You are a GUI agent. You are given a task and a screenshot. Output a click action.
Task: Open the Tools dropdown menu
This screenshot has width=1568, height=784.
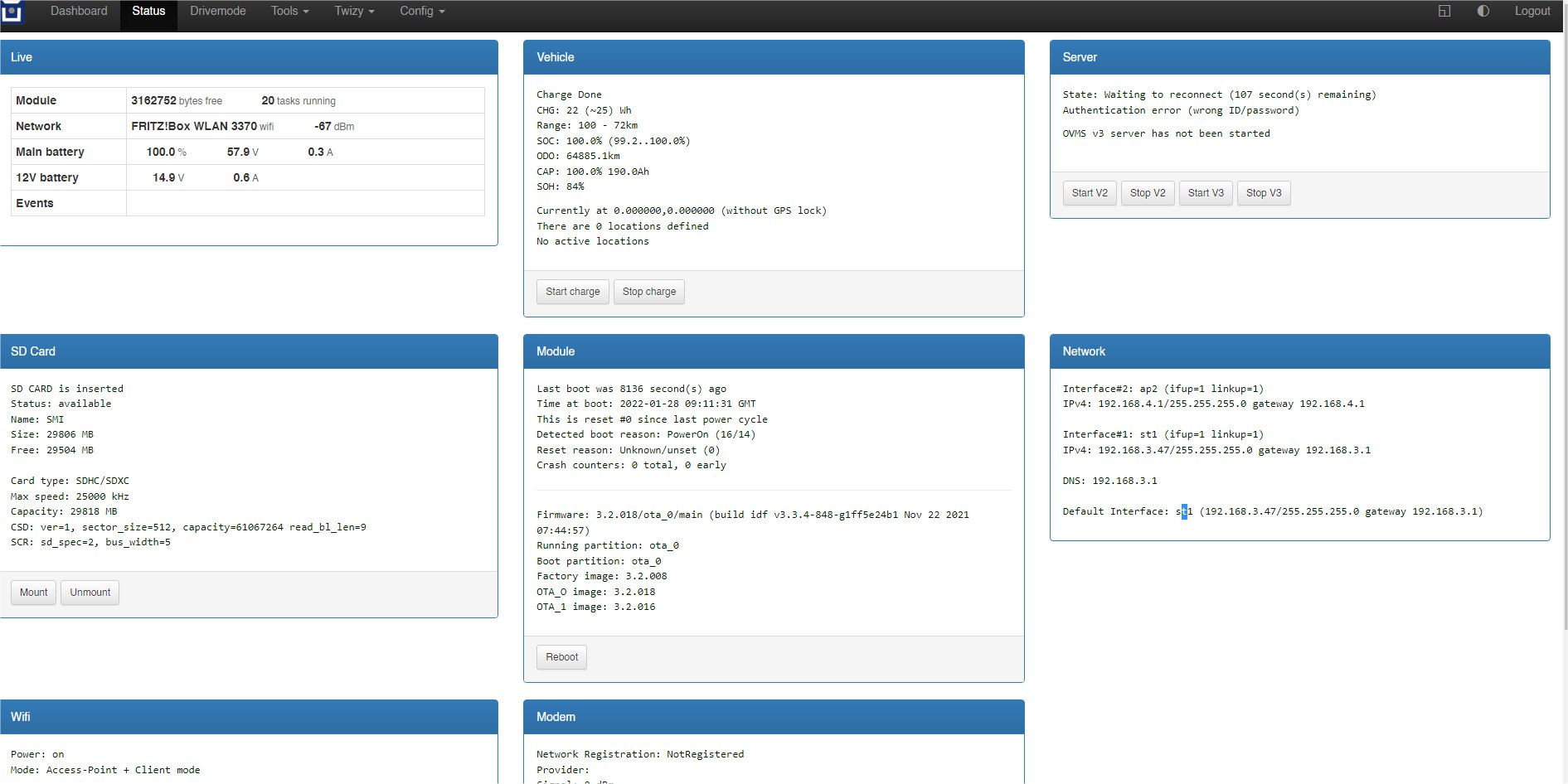point(289,12)
